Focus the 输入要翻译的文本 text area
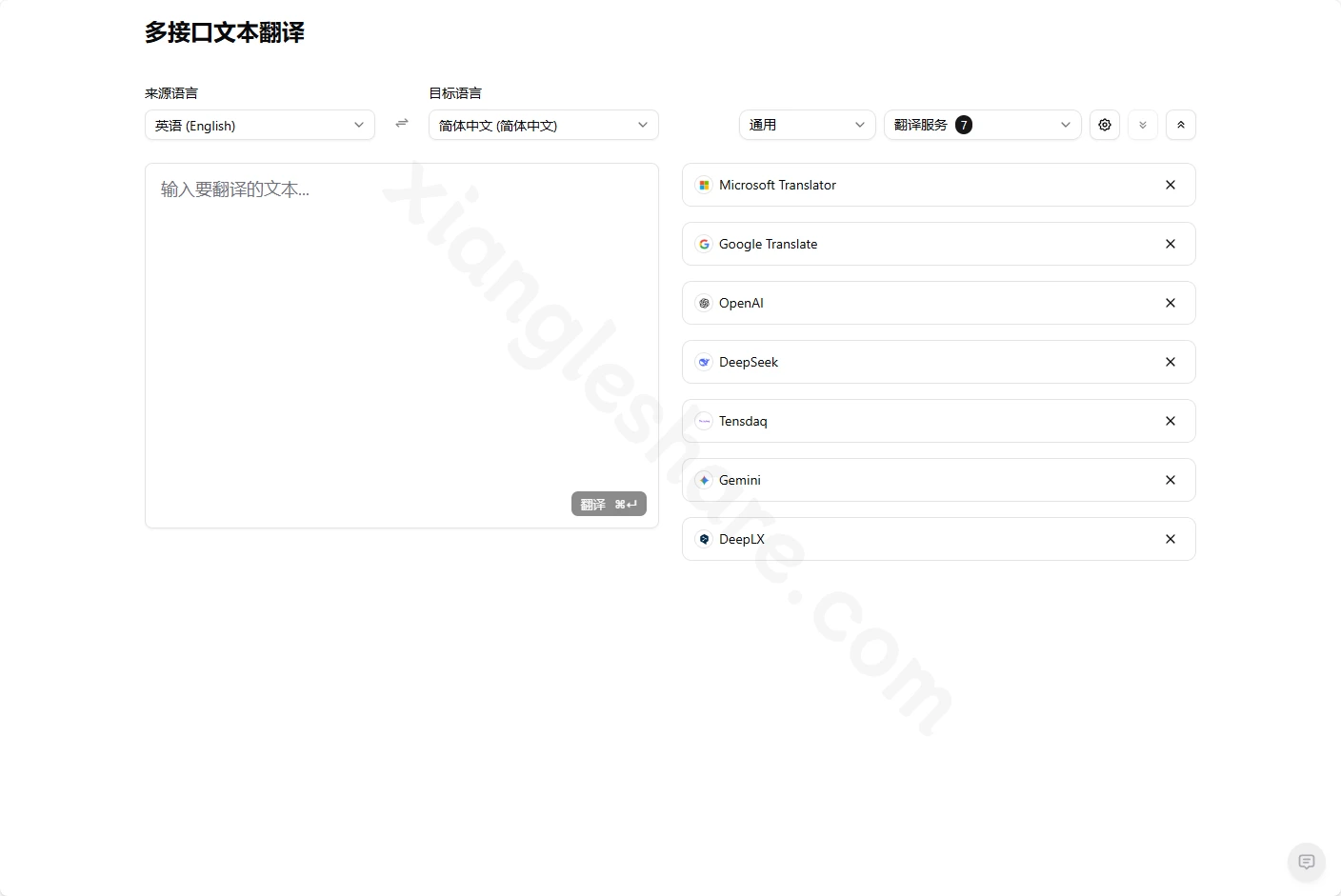This screenshot has width=1341, height=896. tap(402, 346)
